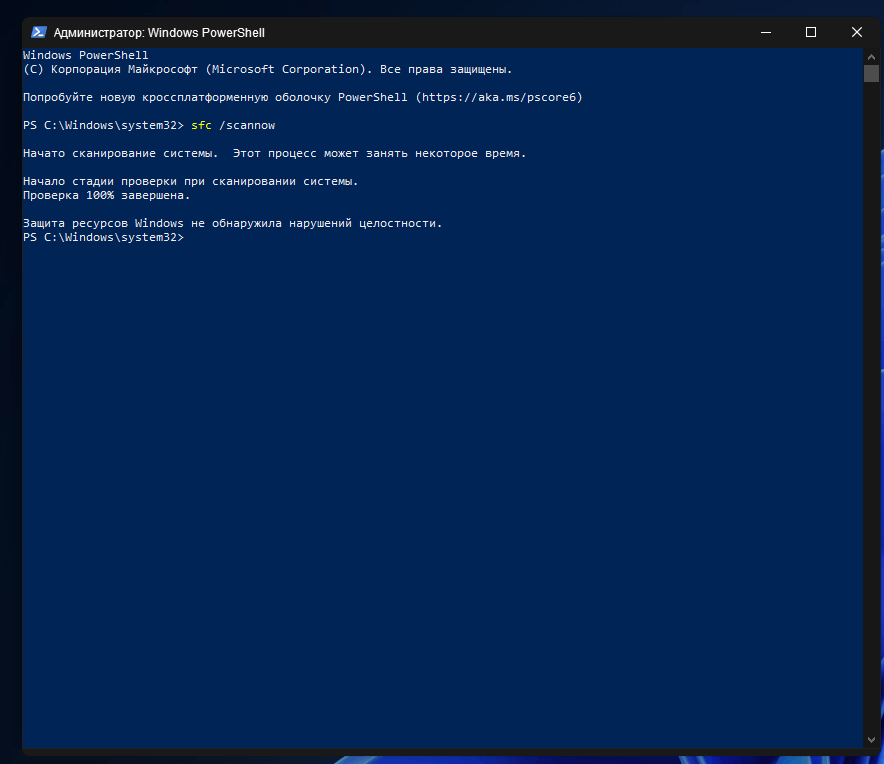Click the 'Защита ресурсов Windows' result line

(232, 223)
